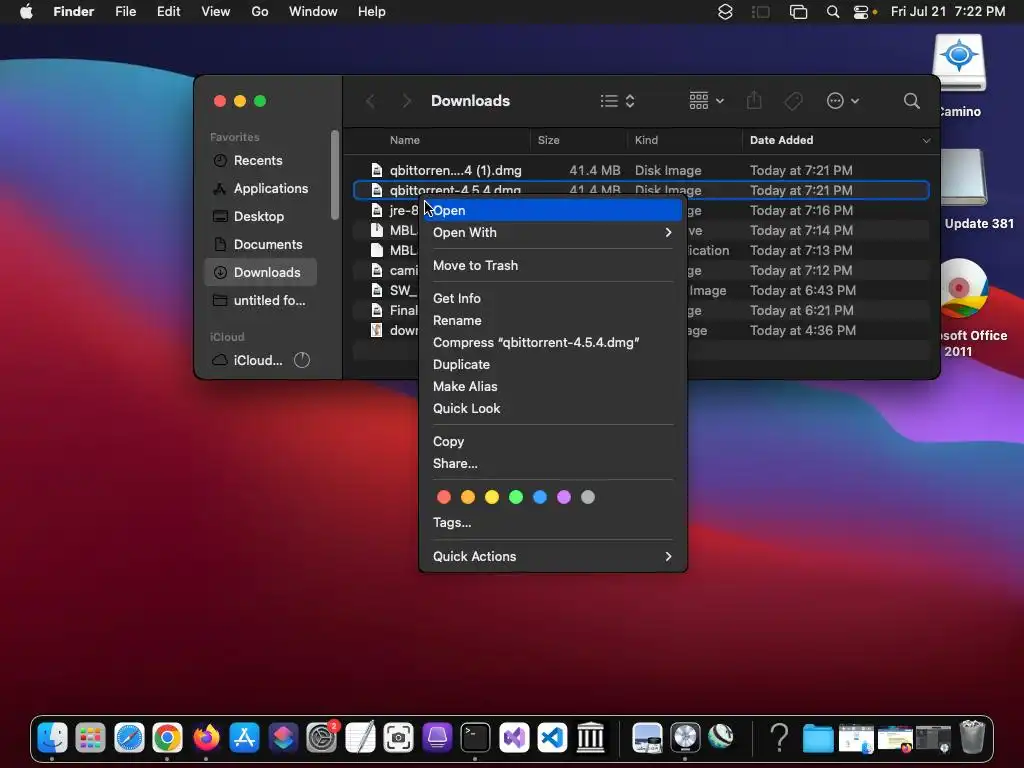Expand the Open With submenu
1024x768 pixels.
pos(552,232)
